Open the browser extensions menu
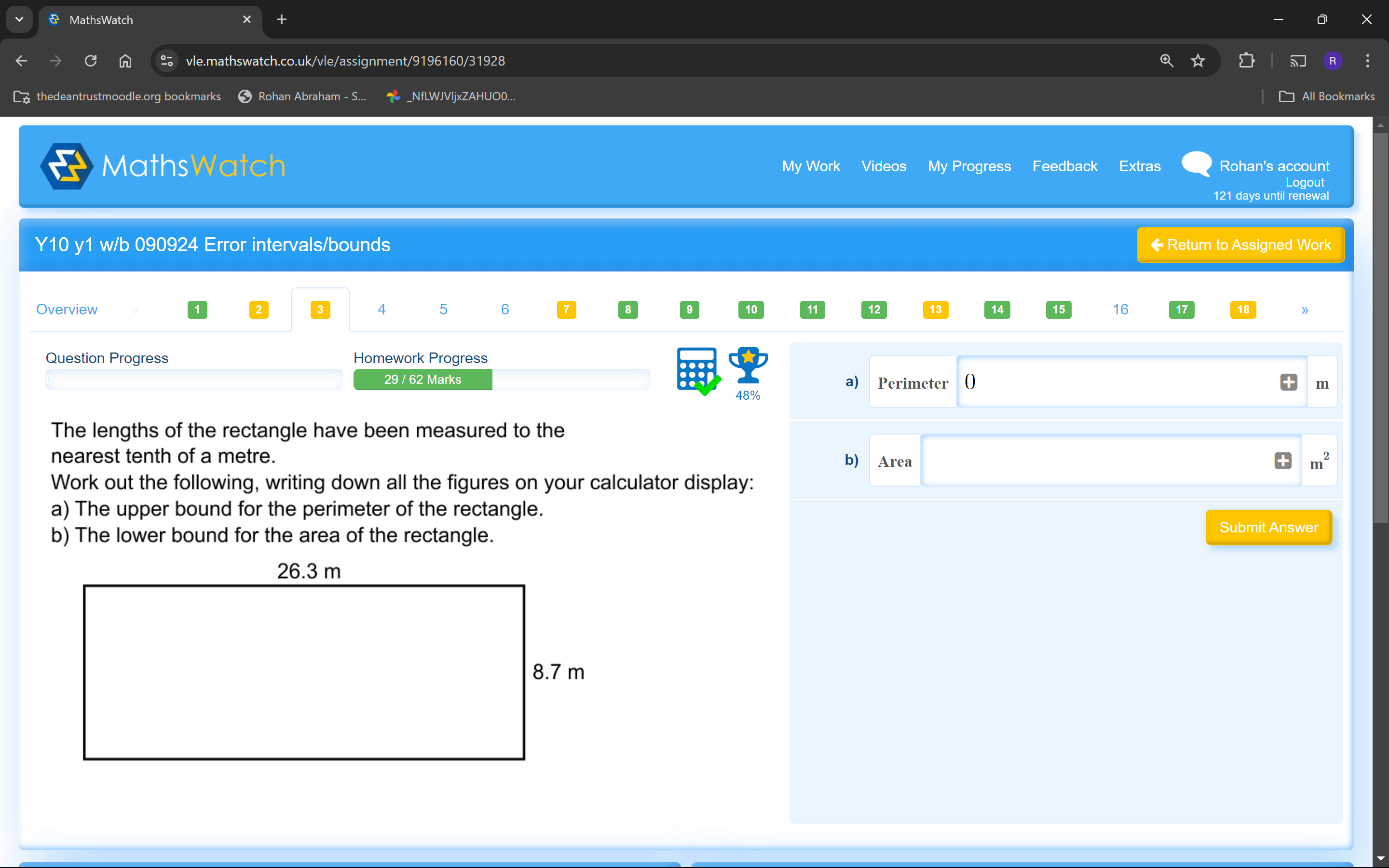Screen dimensions: 1389x868 (1247, 61)
